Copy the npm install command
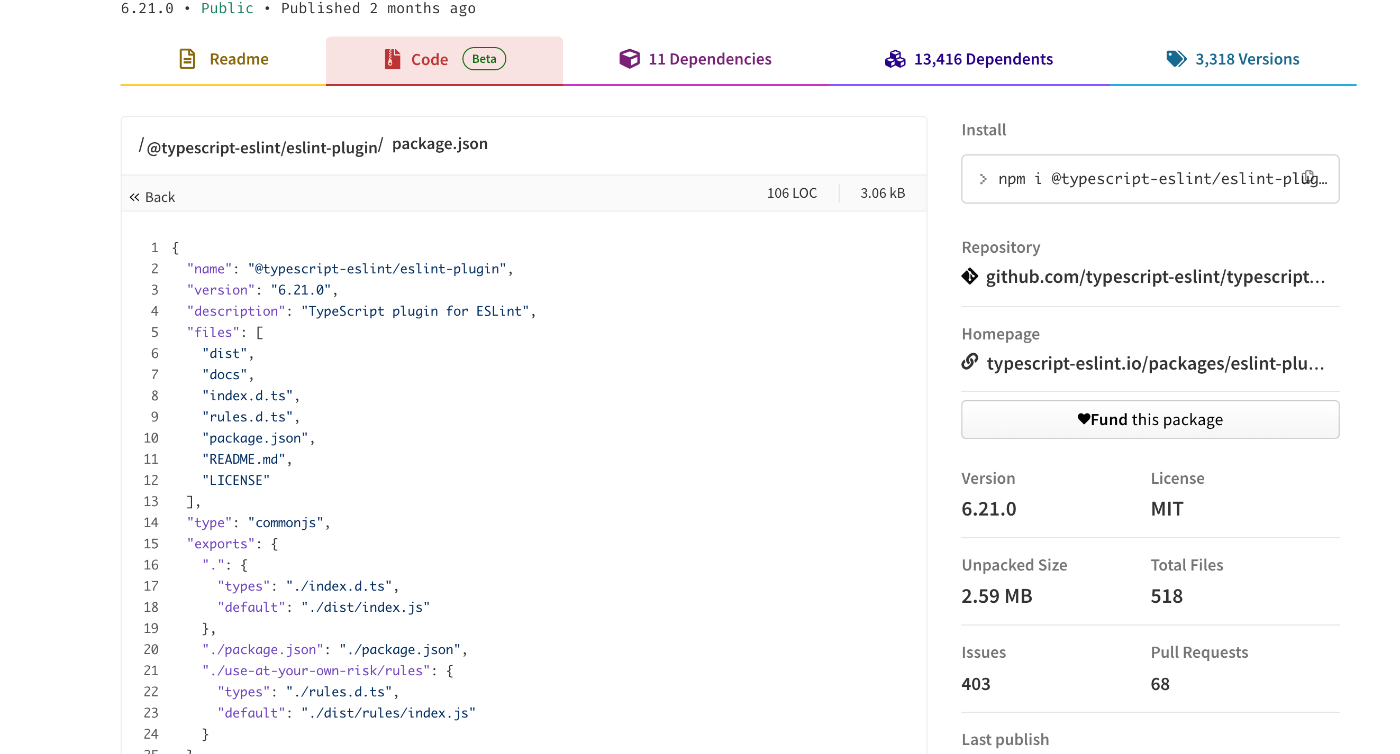The height and width of the screenshot is (754, 1400). [1309, 177]
